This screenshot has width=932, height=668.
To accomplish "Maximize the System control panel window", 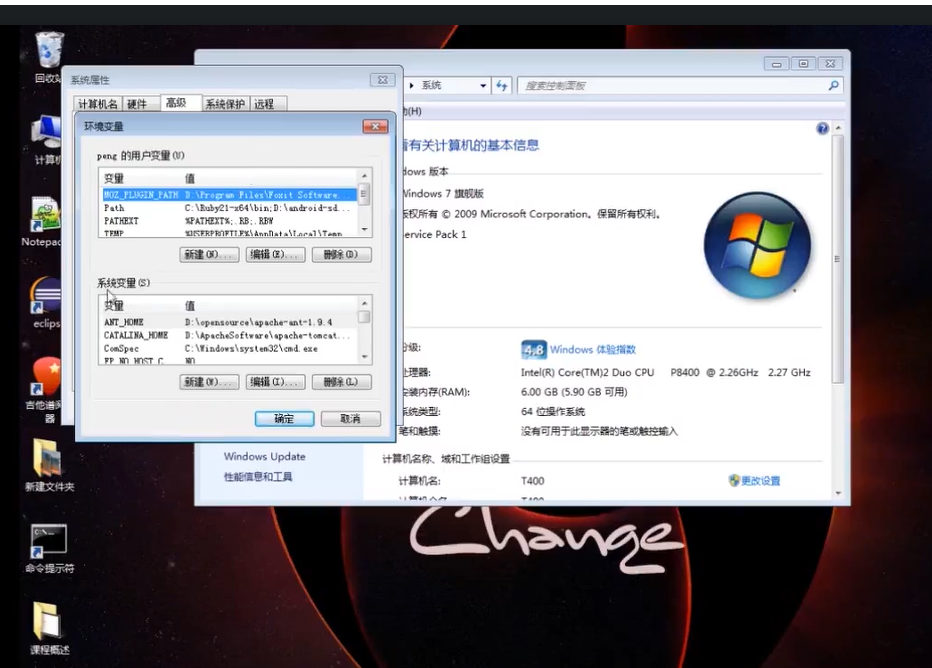I will [803, 64].
